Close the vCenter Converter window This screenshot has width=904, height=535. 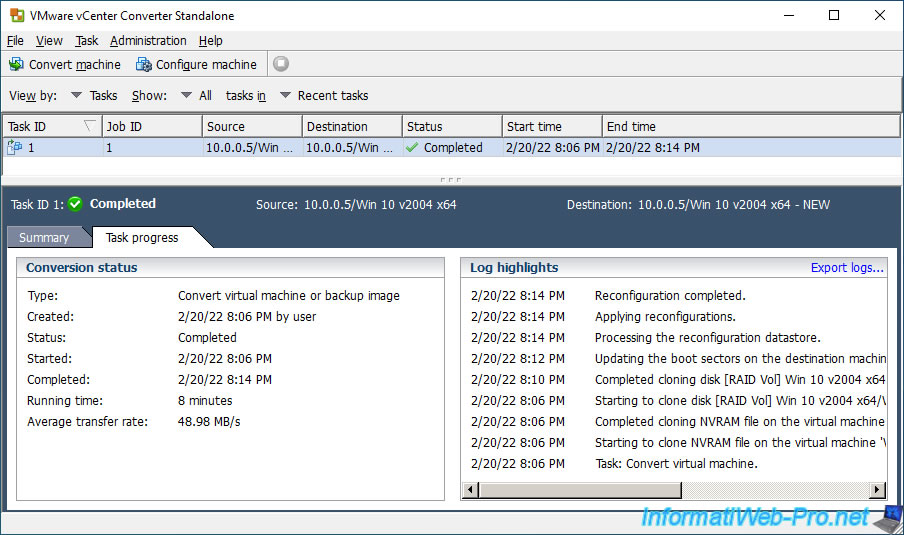tap(879, 16)
